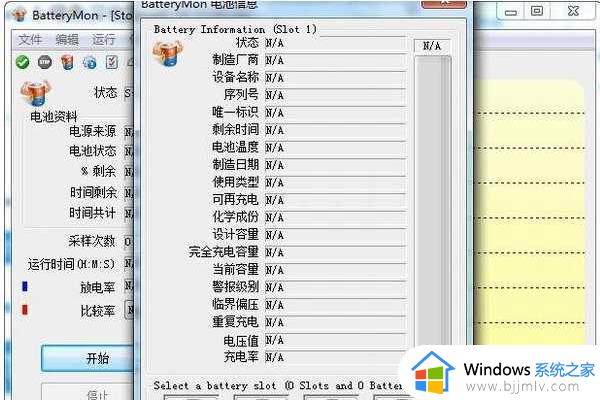Click the 电池状态 label in main window
Screen dimensions: 600x400
click(x=92, y=151)
